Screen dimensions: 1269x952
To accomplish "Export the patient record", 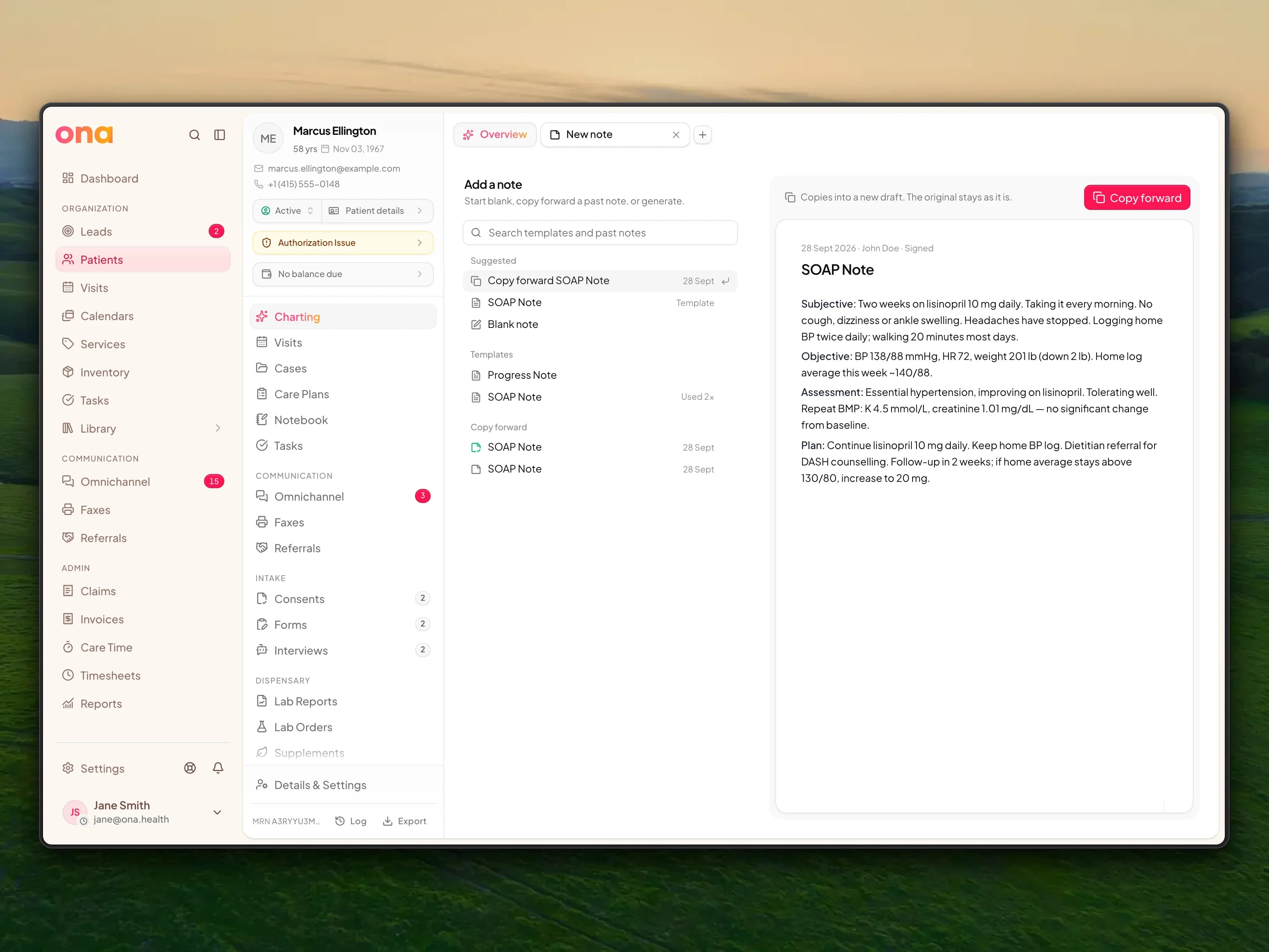I will 405,821.
